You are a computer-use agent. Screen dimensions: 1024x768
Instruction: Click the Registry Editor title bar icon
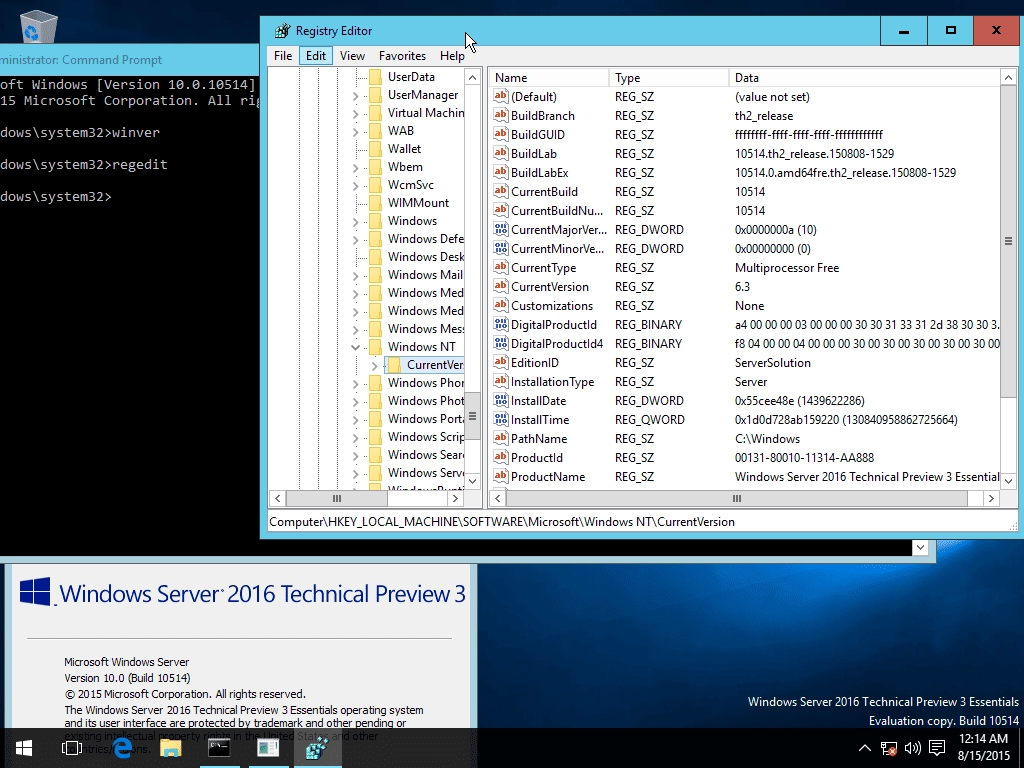coord(282,31)
